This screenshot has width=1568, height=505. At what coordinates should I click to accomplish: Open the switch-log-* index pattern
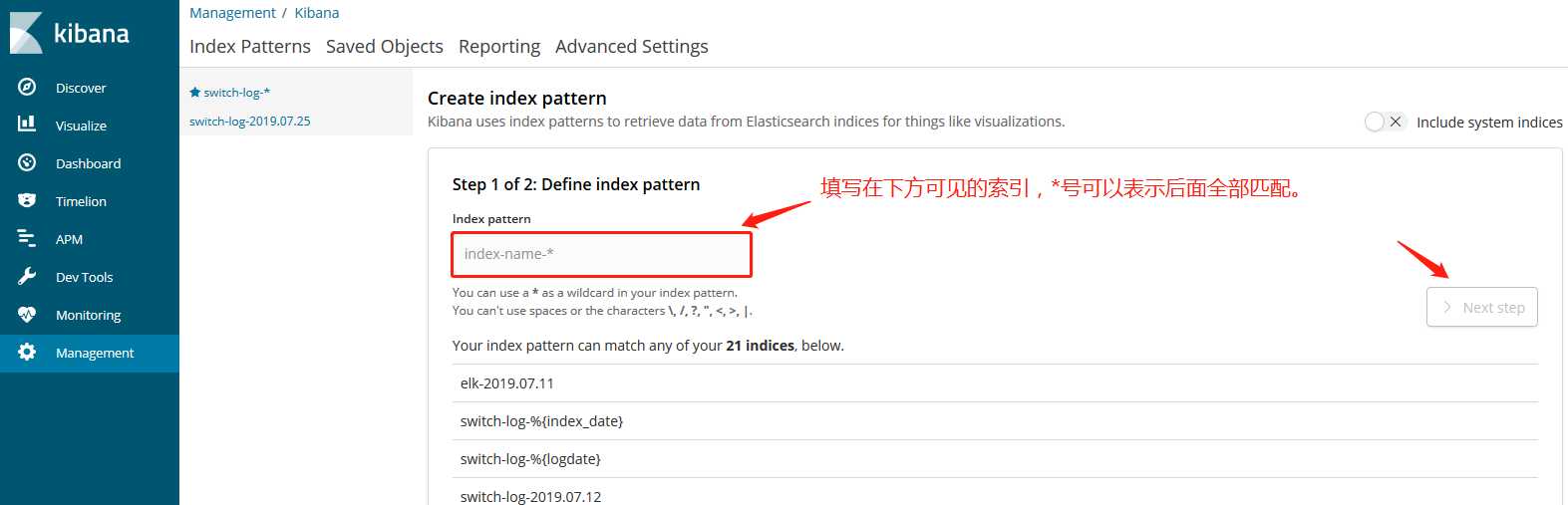(237, 92)
